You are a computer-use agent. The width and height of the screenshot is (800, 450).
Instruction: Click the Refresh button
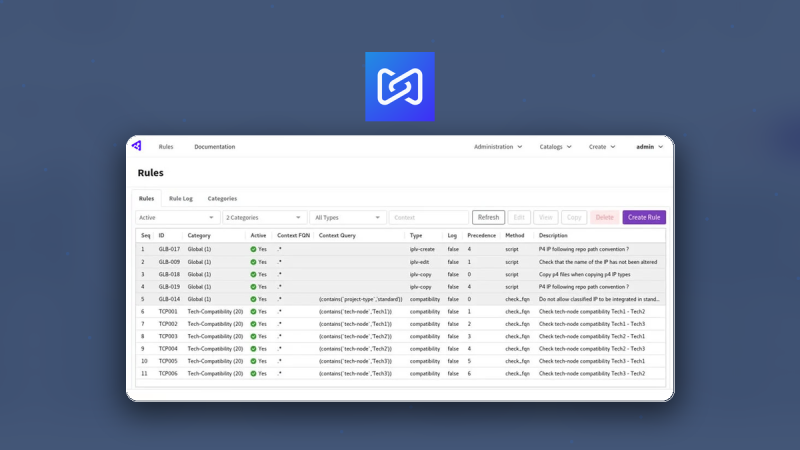488,217
